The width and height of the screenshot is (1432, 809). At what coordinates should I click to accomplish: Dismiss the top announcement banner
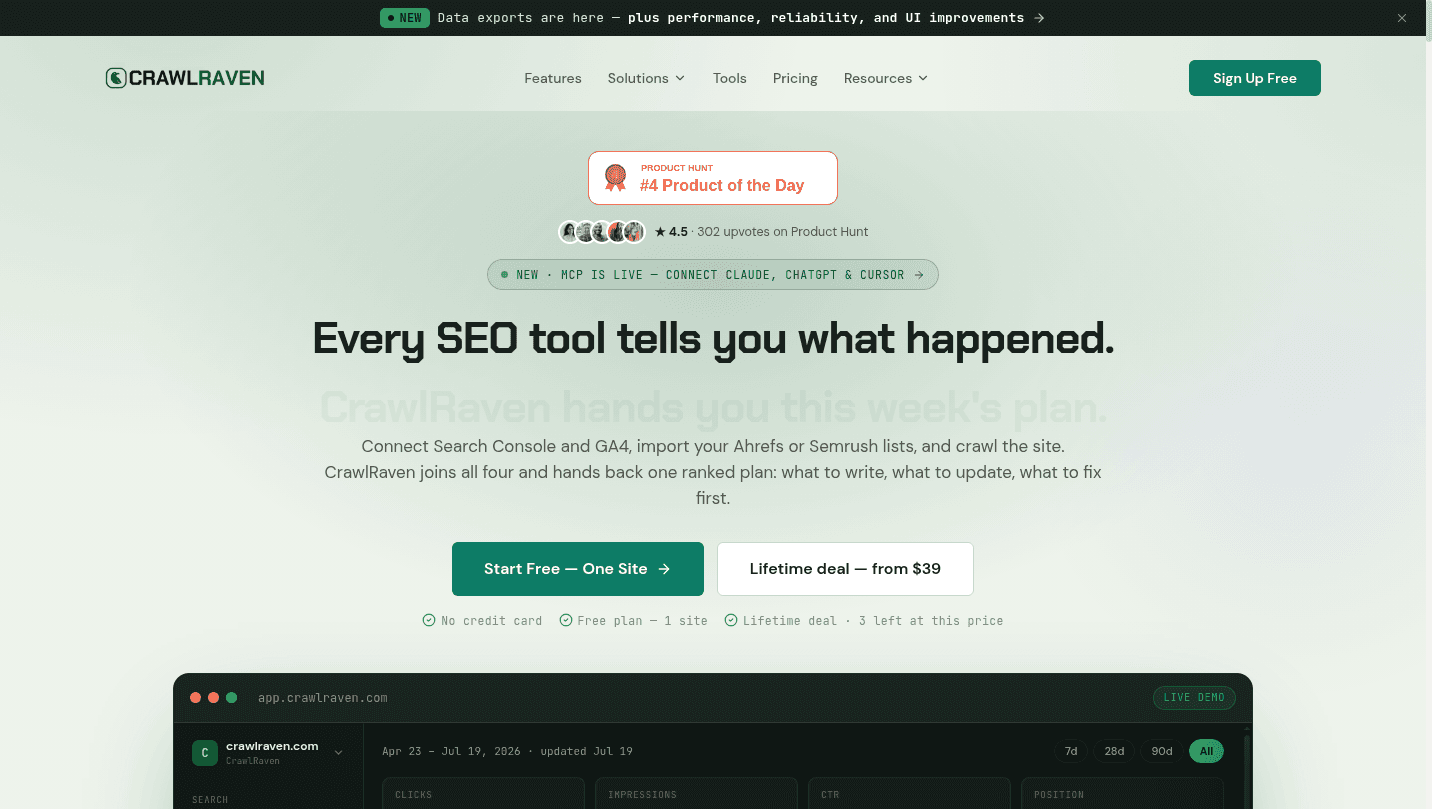pos(1401,18)
